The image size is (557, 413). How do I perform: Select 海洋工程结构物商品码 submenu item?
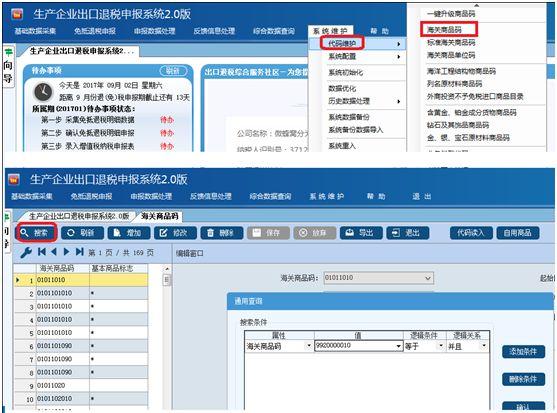coord(461,71)
